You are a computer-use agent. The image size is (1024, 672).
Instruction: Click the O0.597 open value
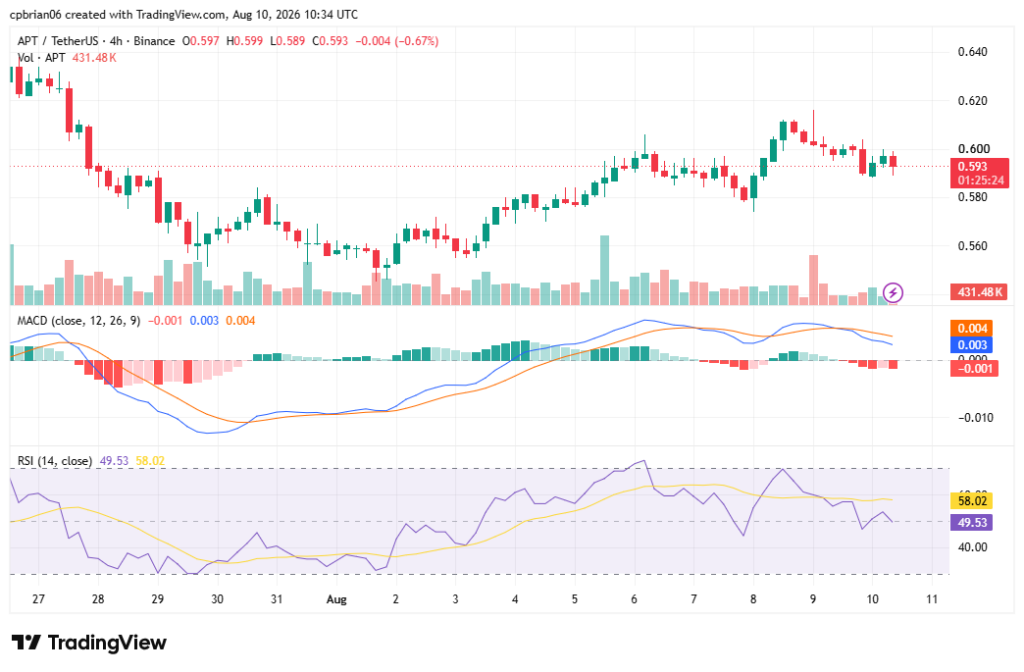pos(200,40)
